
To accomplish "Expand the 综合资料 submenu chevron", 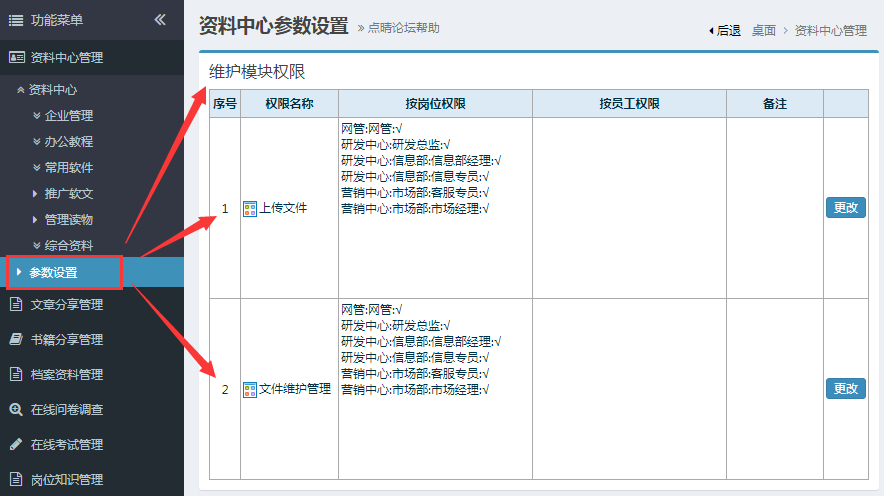I will pos(36,245).
